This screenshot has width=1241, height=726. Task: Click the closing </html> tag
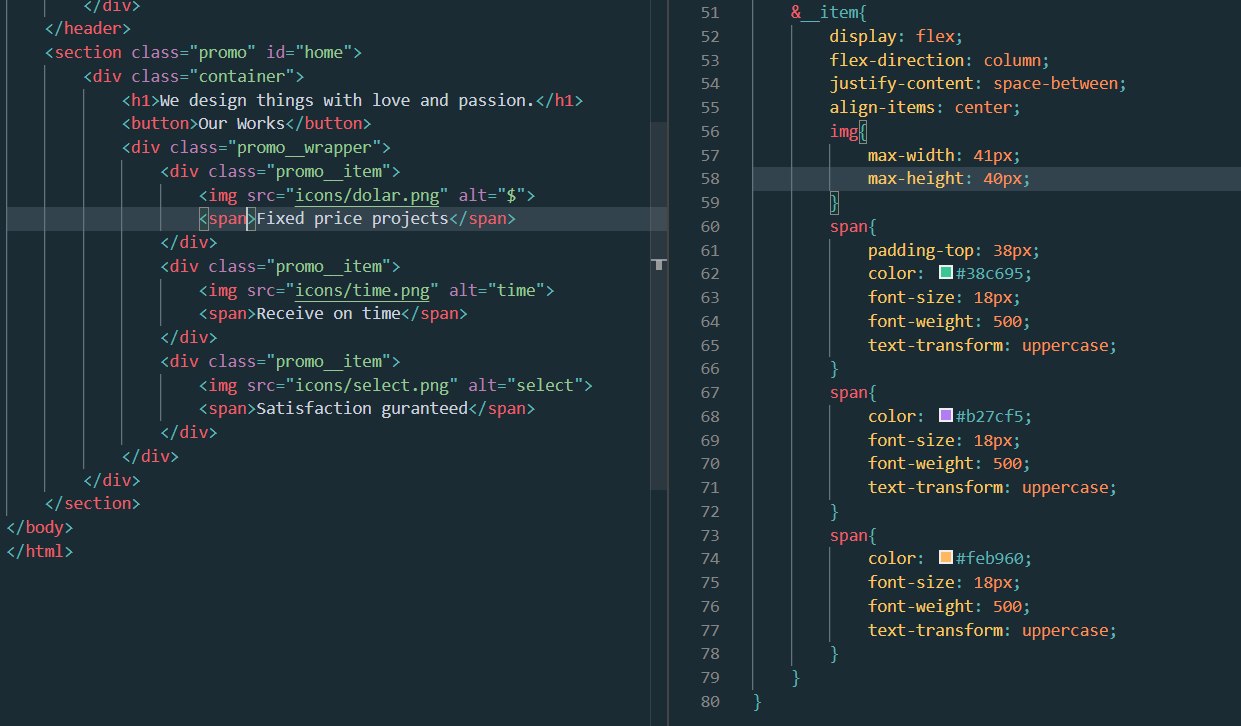pos(40,551)
